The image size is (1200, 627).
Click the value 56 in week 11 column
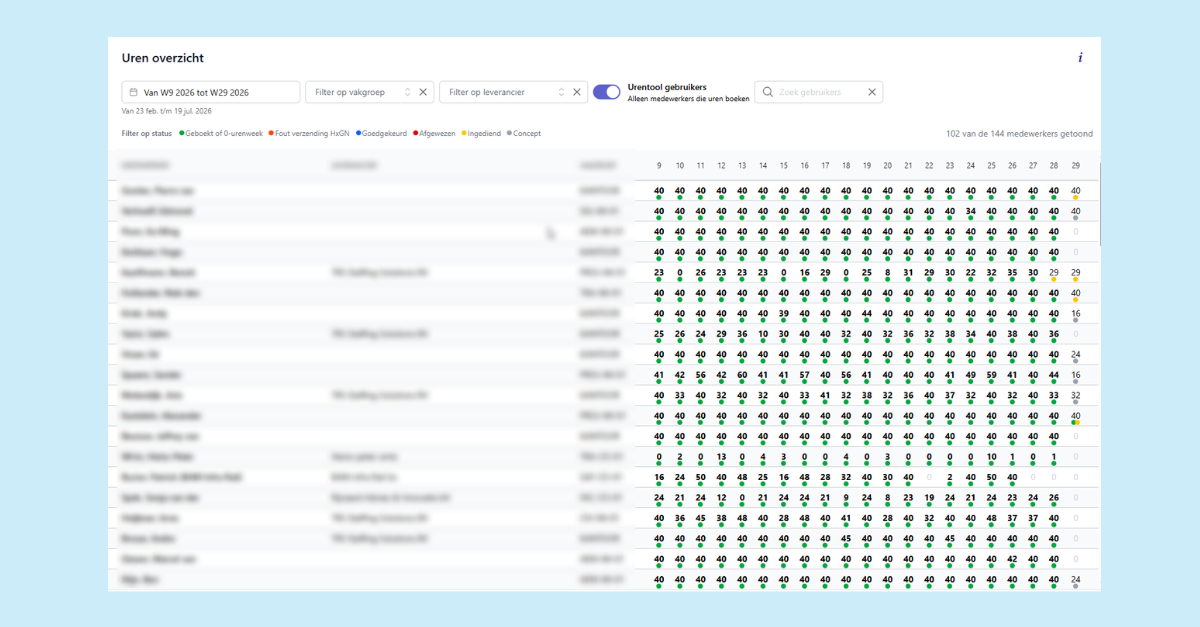[701, 375]
